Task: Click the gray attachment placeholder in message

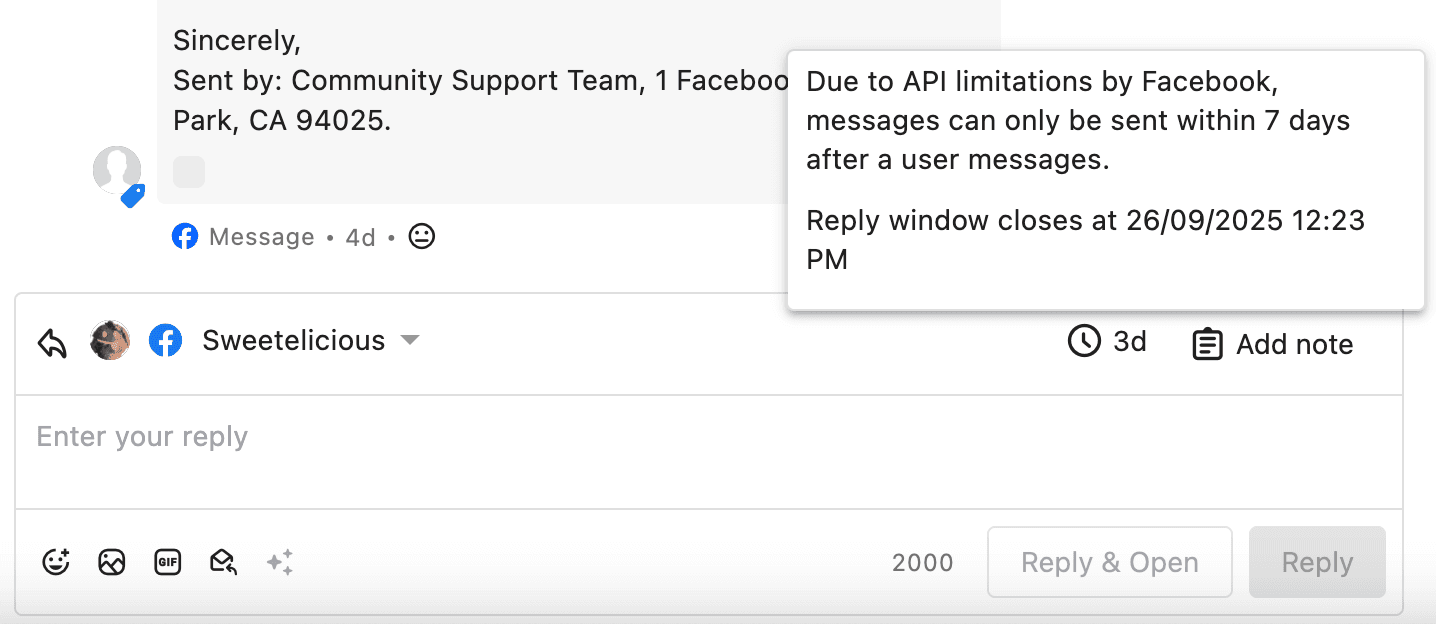Action: pyautogui.click(x=189, y=172)
